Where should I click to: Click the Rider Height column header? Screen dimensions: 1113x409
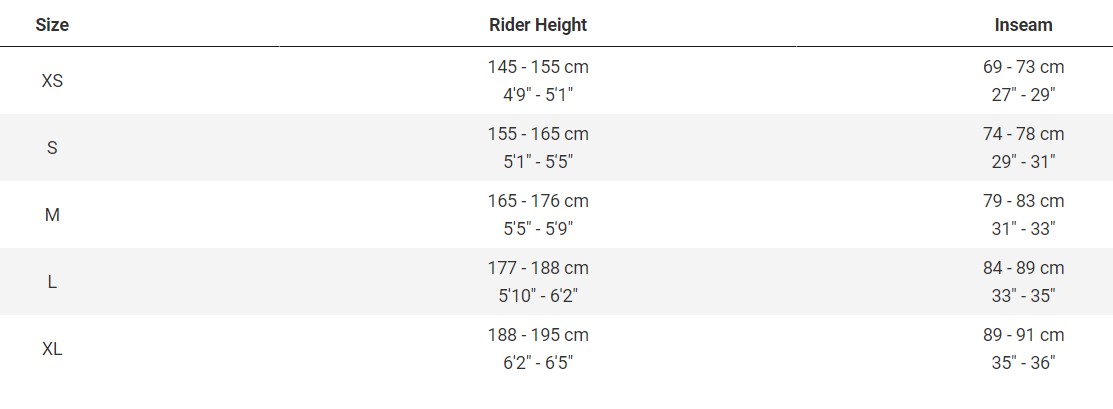538,25
